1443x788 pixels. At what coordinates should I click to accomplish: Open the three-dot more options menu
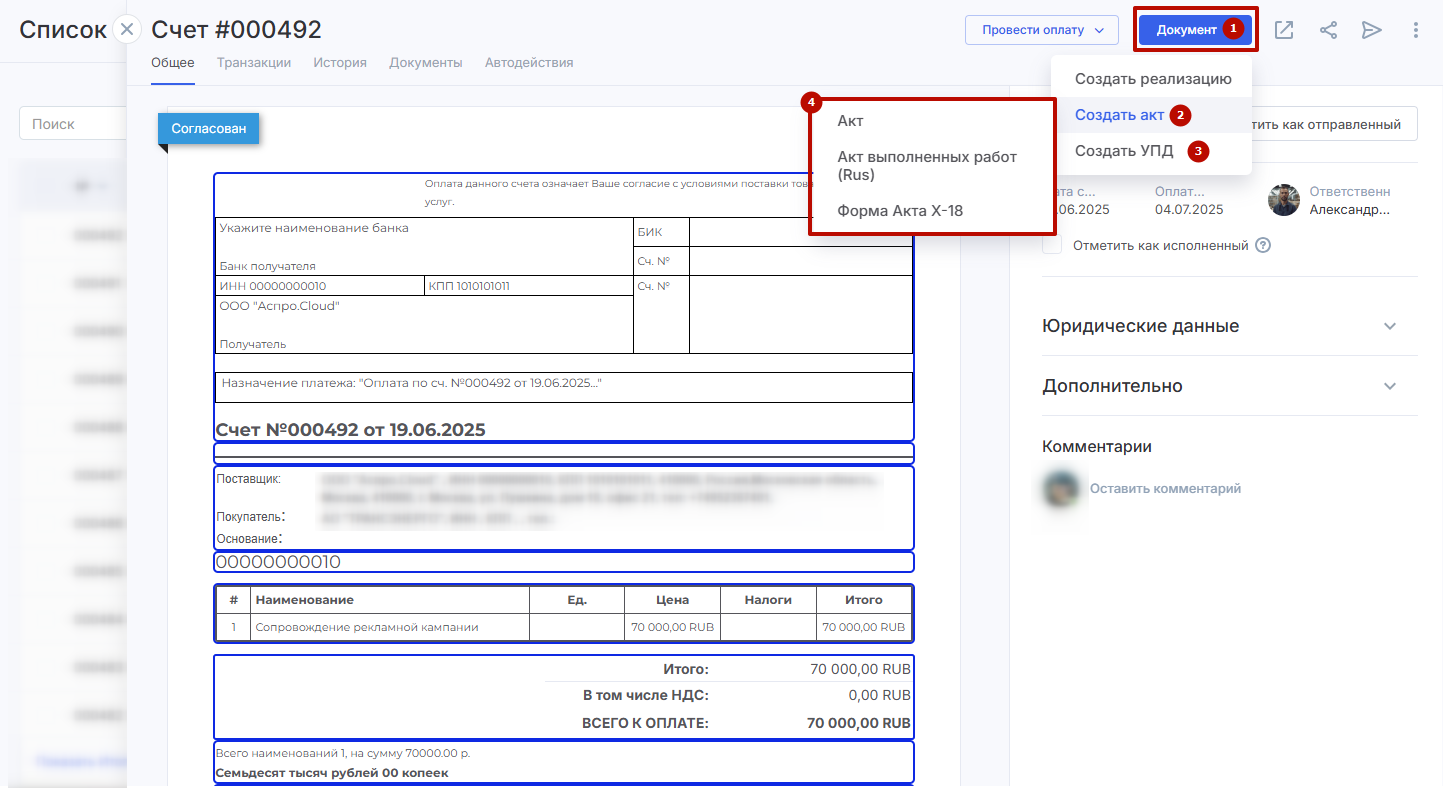coord(1415,30)
